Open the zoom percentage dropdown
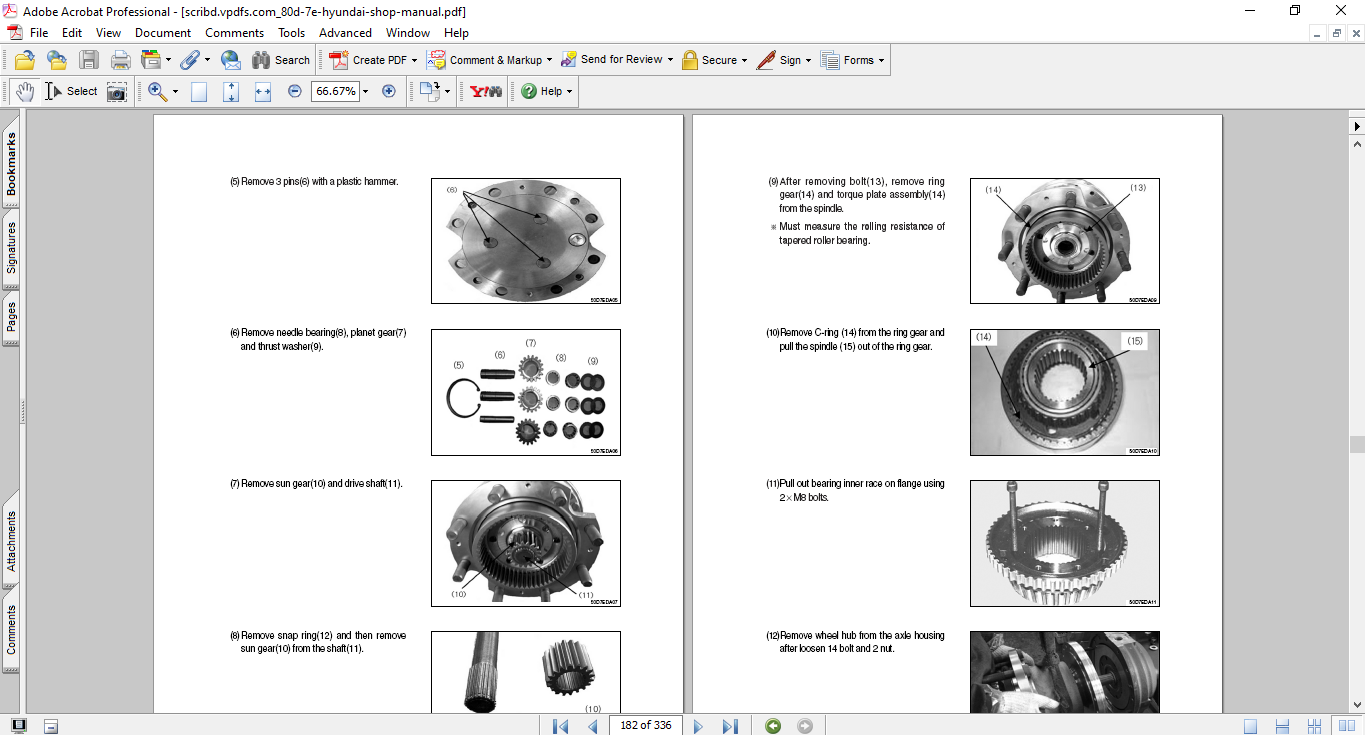Image resolution: width=1365 pixels, height=735 pixels. pos(366,91)
